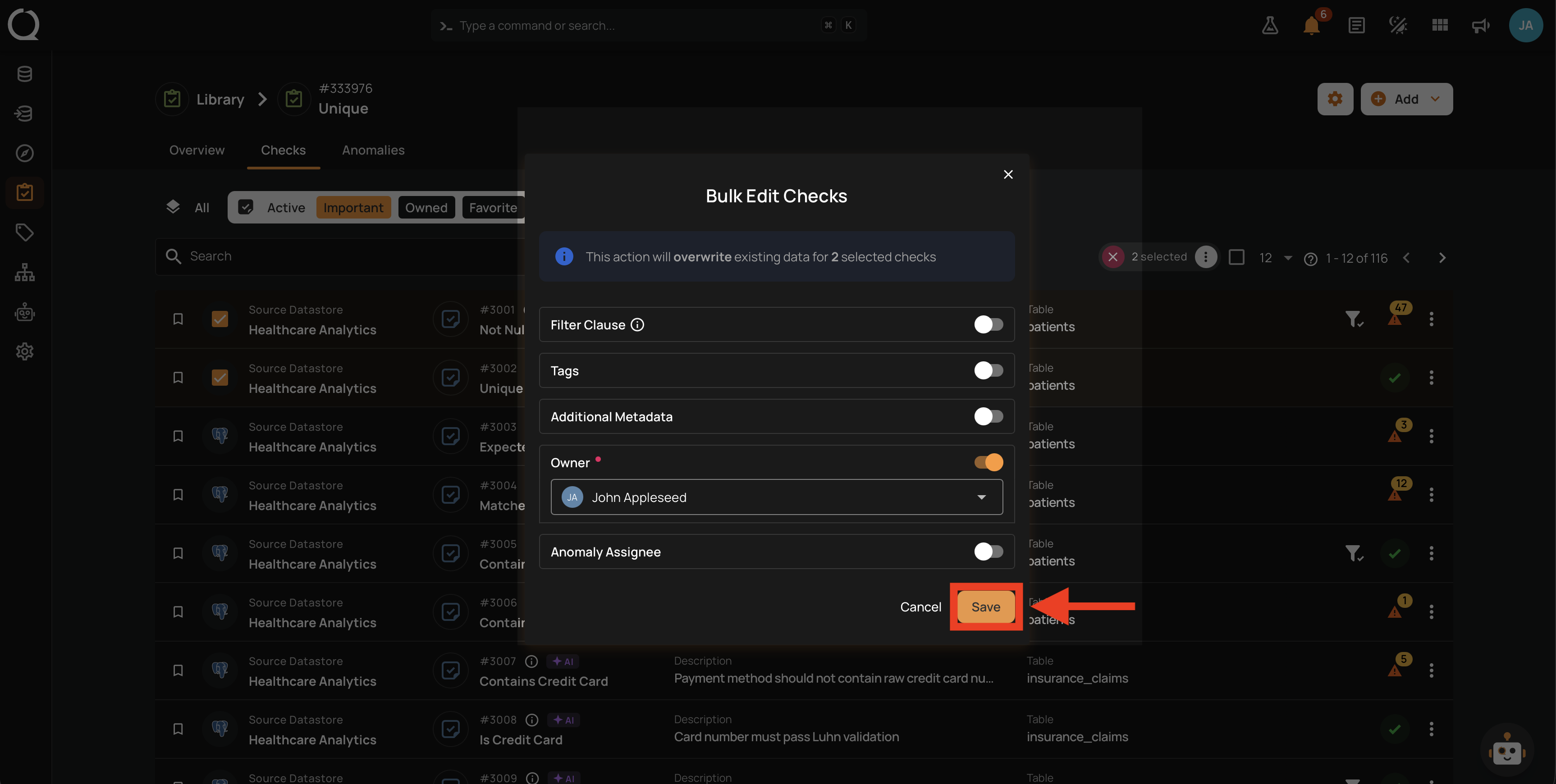Image resolution: width=1556 pixels, height=784 pixels.
Task: Go to the previous page of checks
Action: click(1406, 258)
